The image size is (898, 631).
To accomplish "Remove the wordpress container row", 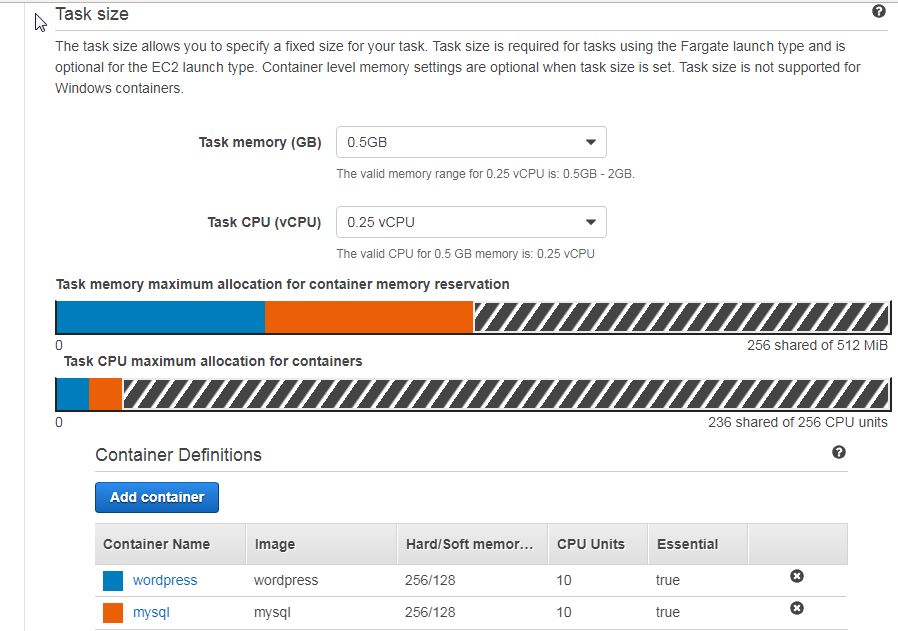I will (797, 576).
